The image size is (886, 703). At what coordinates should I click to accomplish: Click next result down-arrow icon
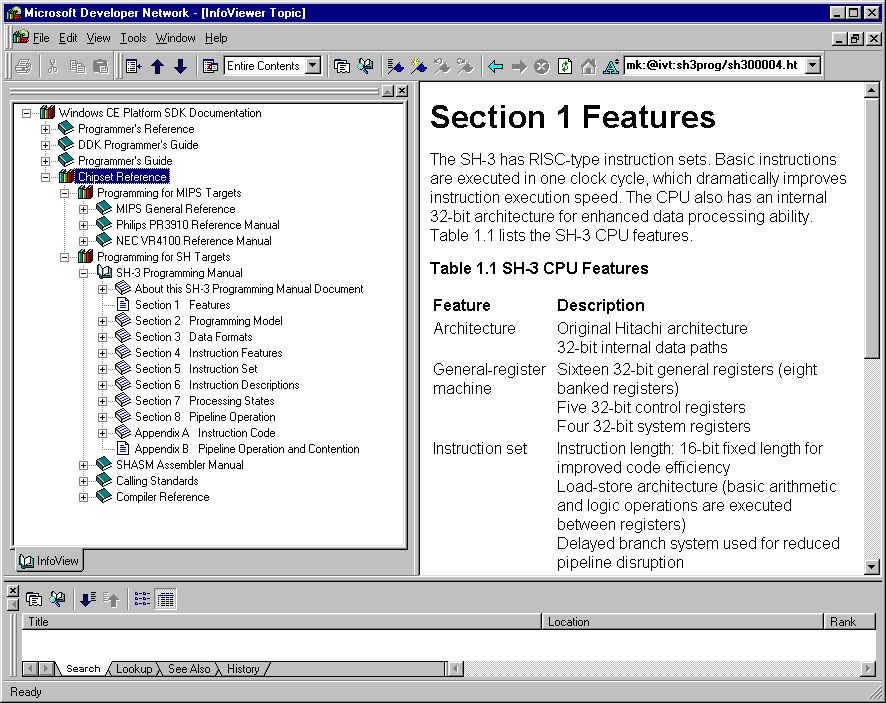(88, 599)
